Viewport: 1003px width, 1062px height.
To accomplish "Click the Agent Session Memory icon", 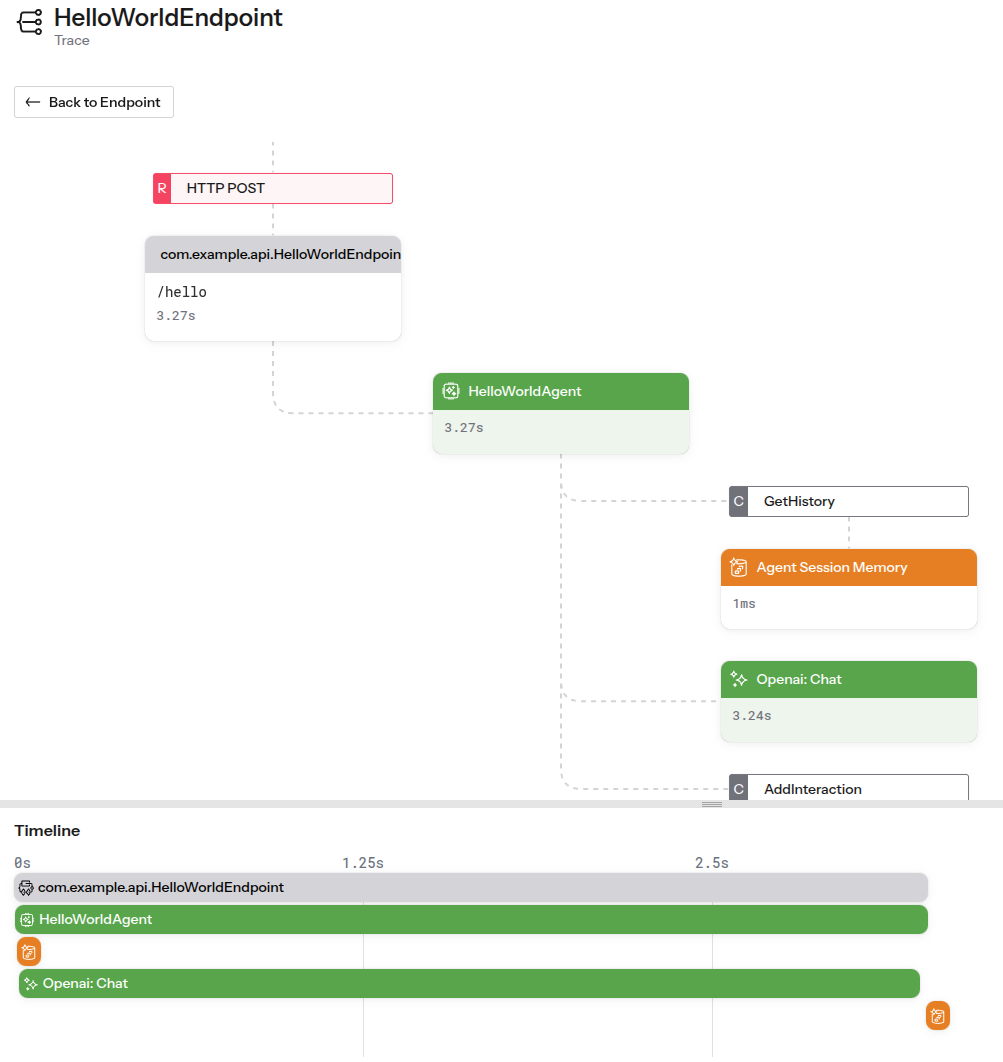I will [x=739, y=567].
